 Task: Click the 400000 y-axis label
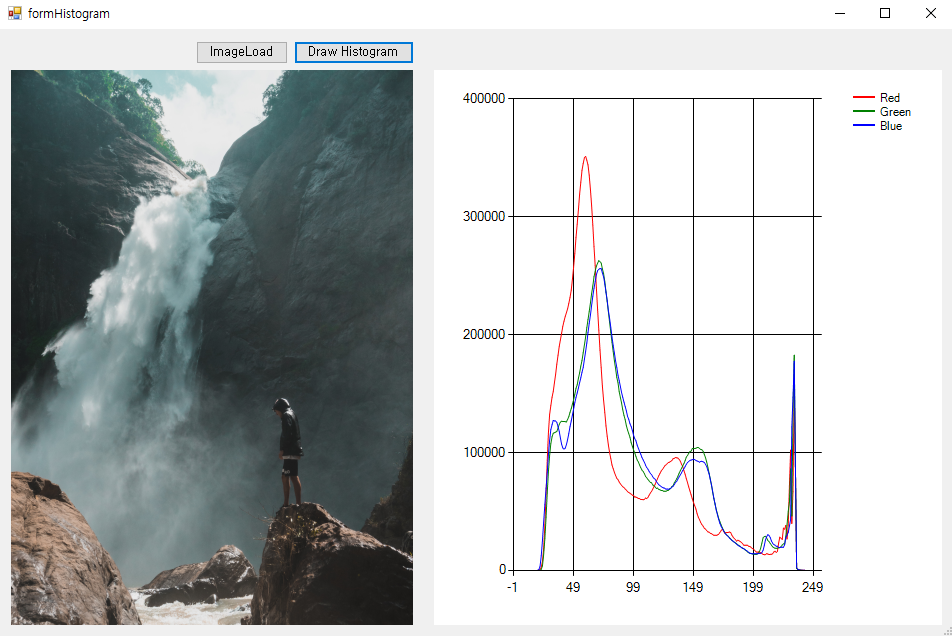(484, 98)
